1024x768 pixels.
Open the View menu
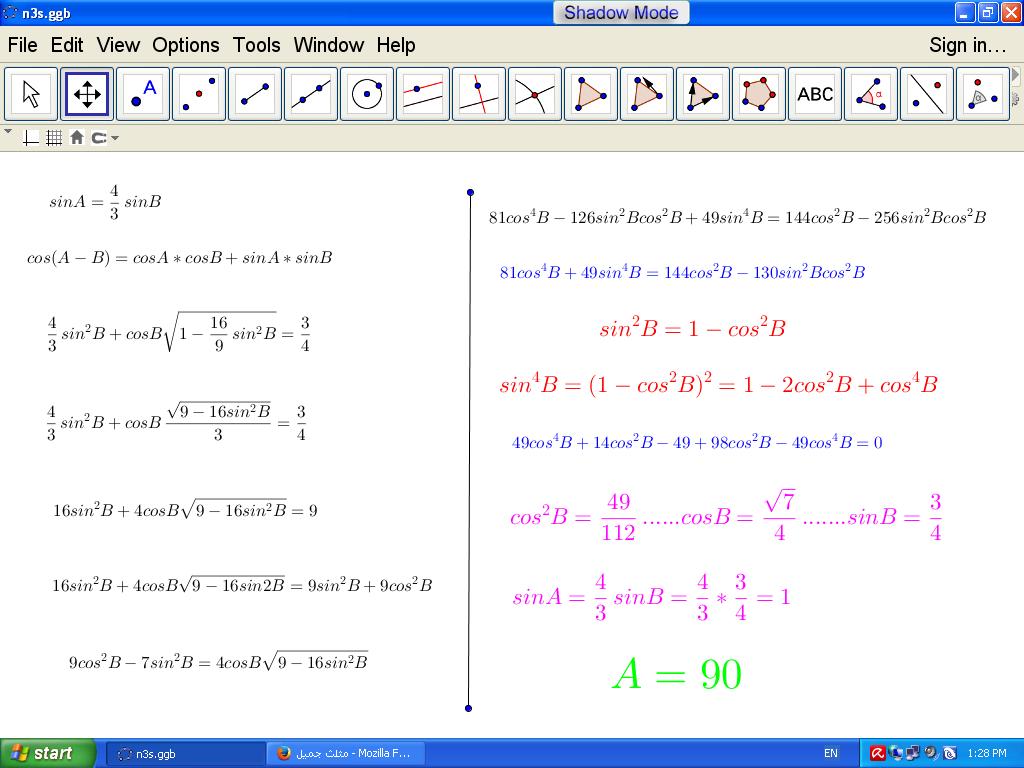[118, 45]
